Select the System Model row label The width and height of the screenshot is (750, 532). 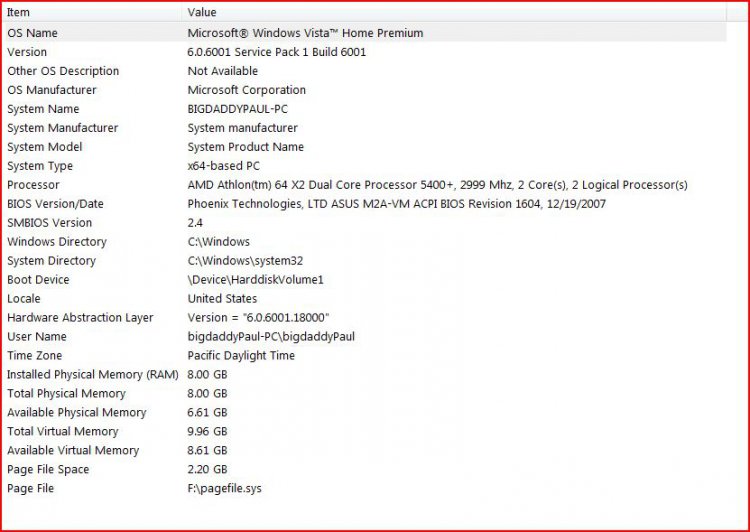[x=44, y=147]
